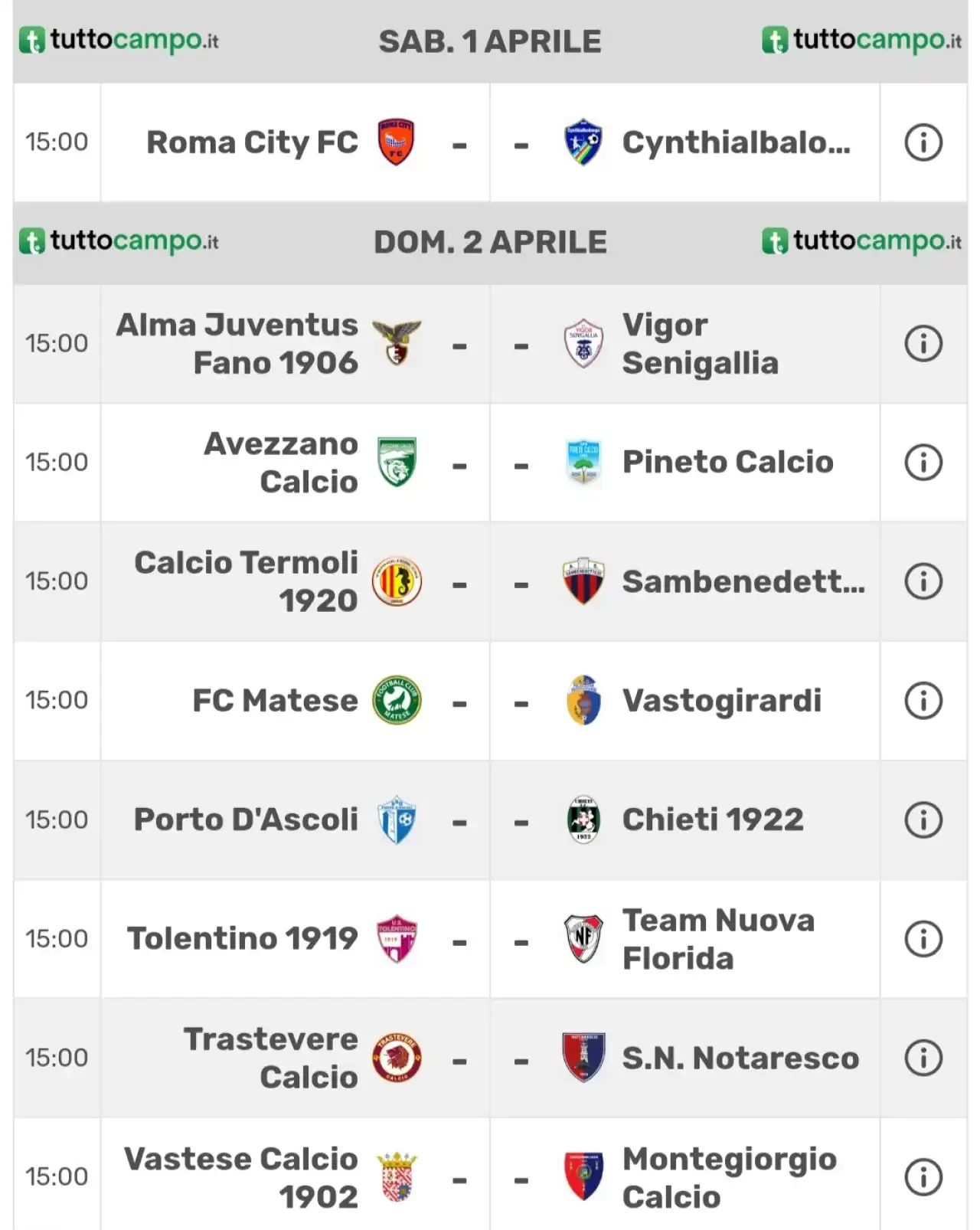Click the Calcio Termoli 1920 logo
The width and height of the screenshot is (980, 1230).
click(397, 581)
